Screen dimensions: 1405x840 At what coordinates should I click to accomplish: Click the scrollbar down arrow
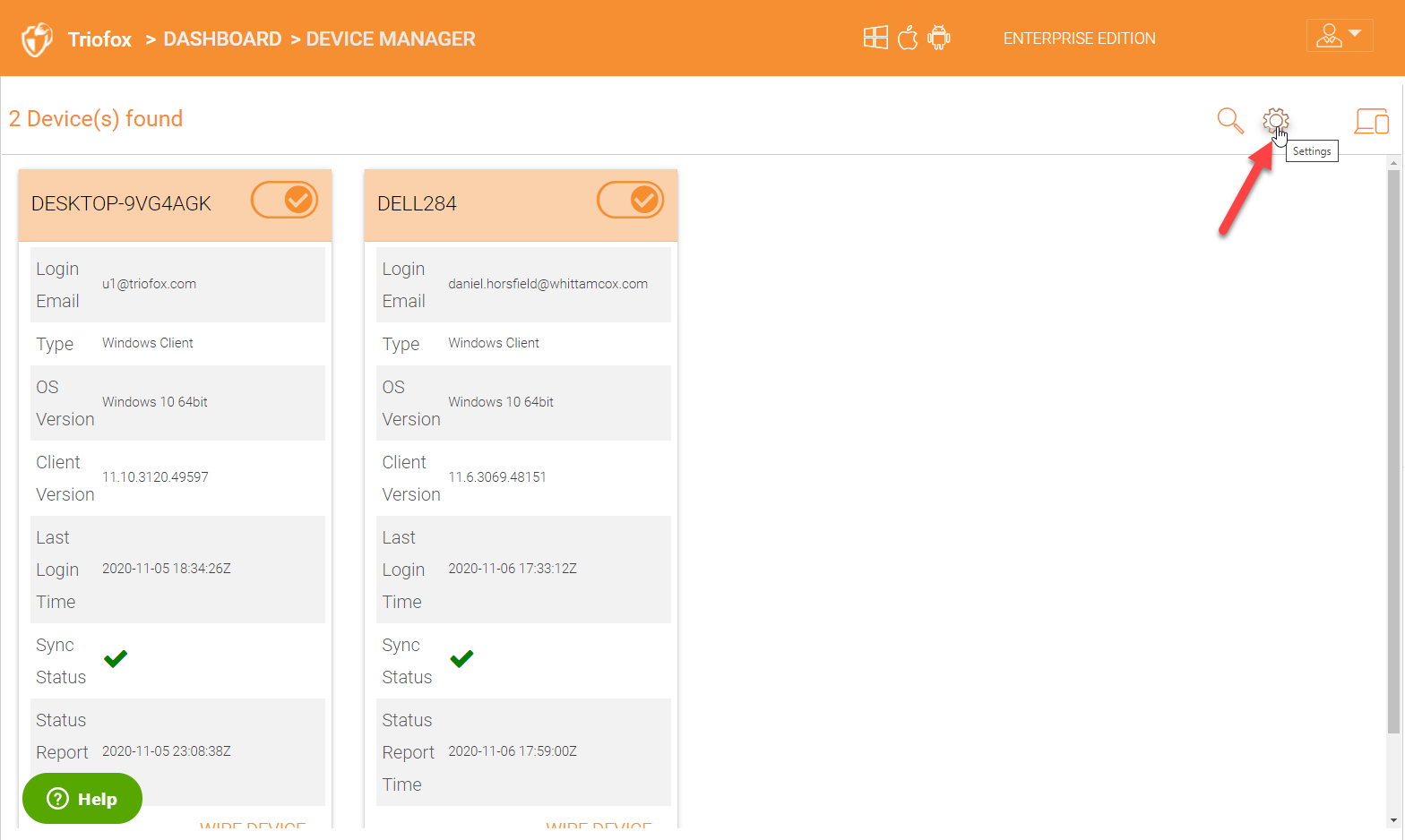pos(1393,819)
